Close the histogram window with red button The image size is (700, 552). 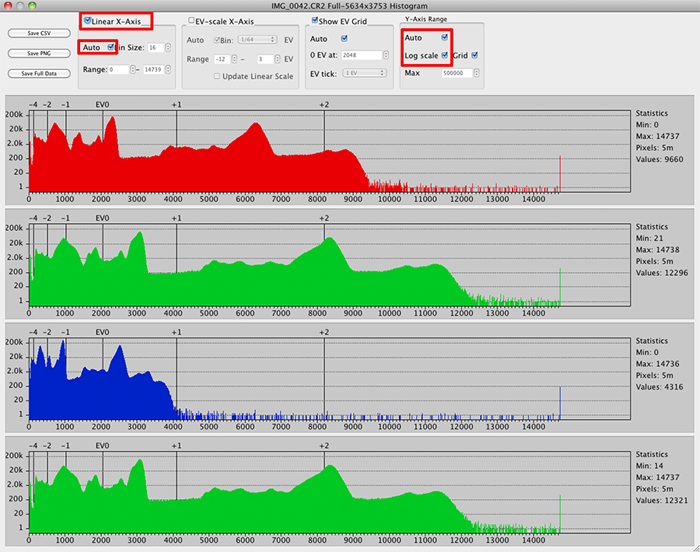(x=8, y=5)
